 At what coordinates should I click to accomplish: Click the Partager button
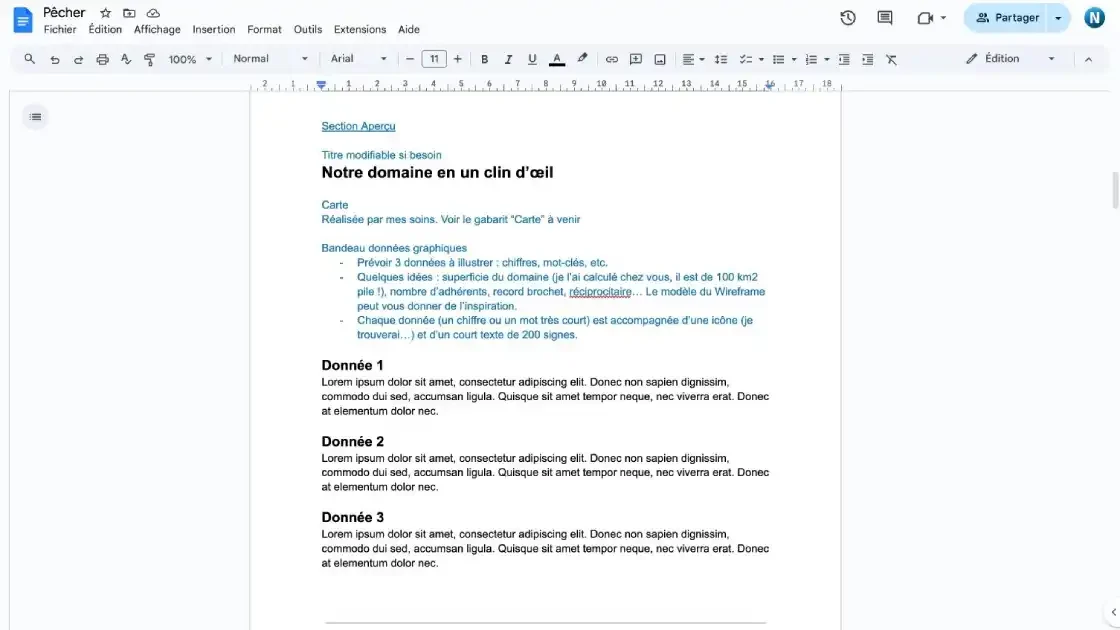point(1007,18)
